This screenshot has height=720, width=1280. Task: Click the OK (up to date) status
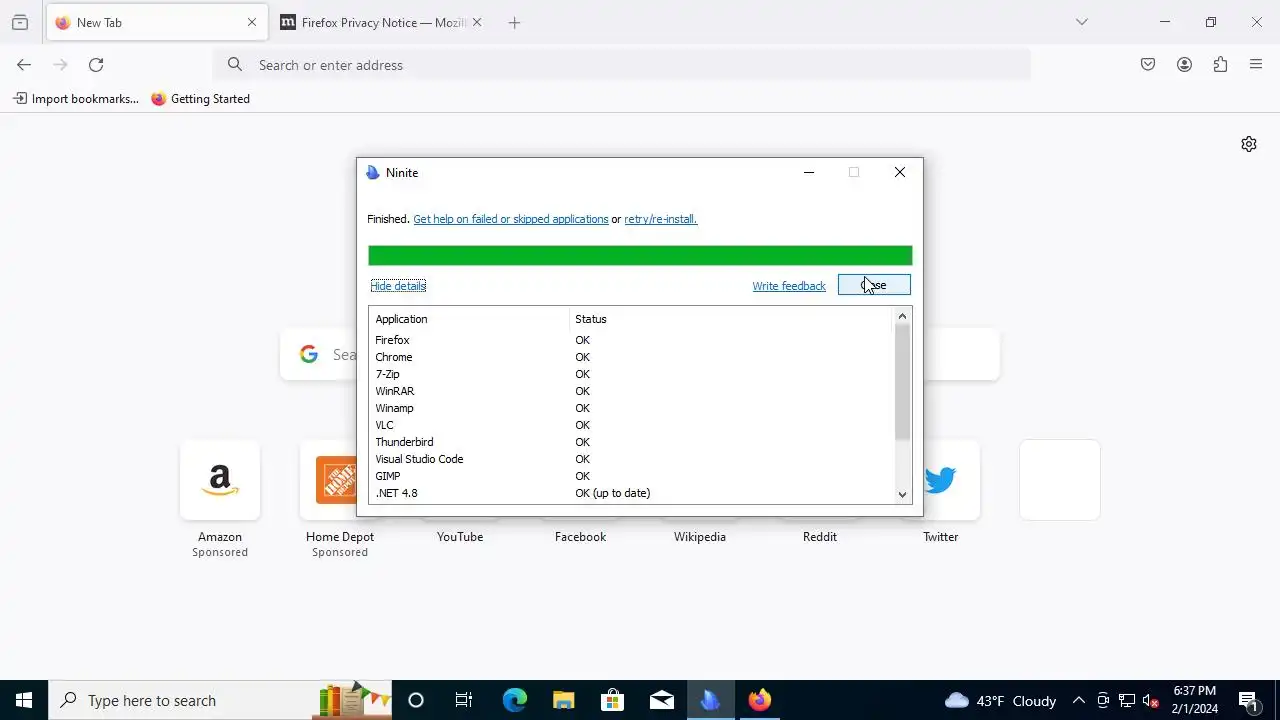[x=613, y=493]
